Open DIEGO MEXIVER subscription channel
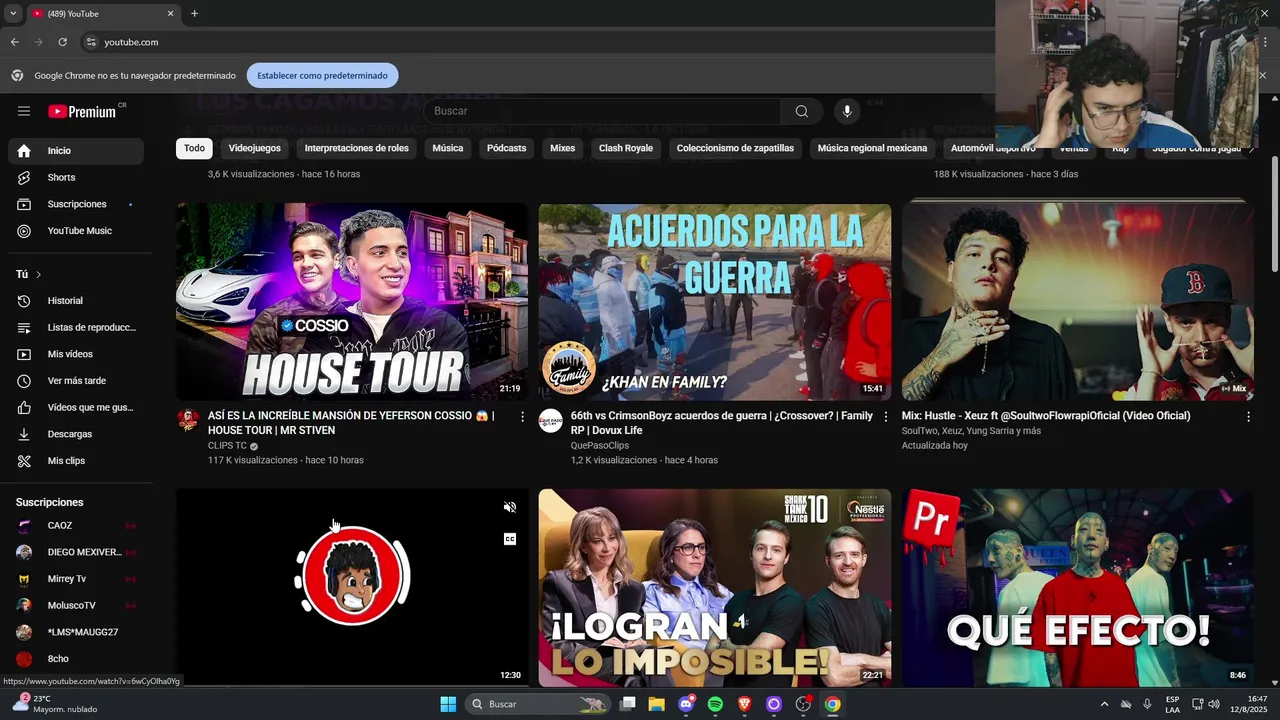Viewport: 1280px width, 720px height. click(x=76, y=552)
